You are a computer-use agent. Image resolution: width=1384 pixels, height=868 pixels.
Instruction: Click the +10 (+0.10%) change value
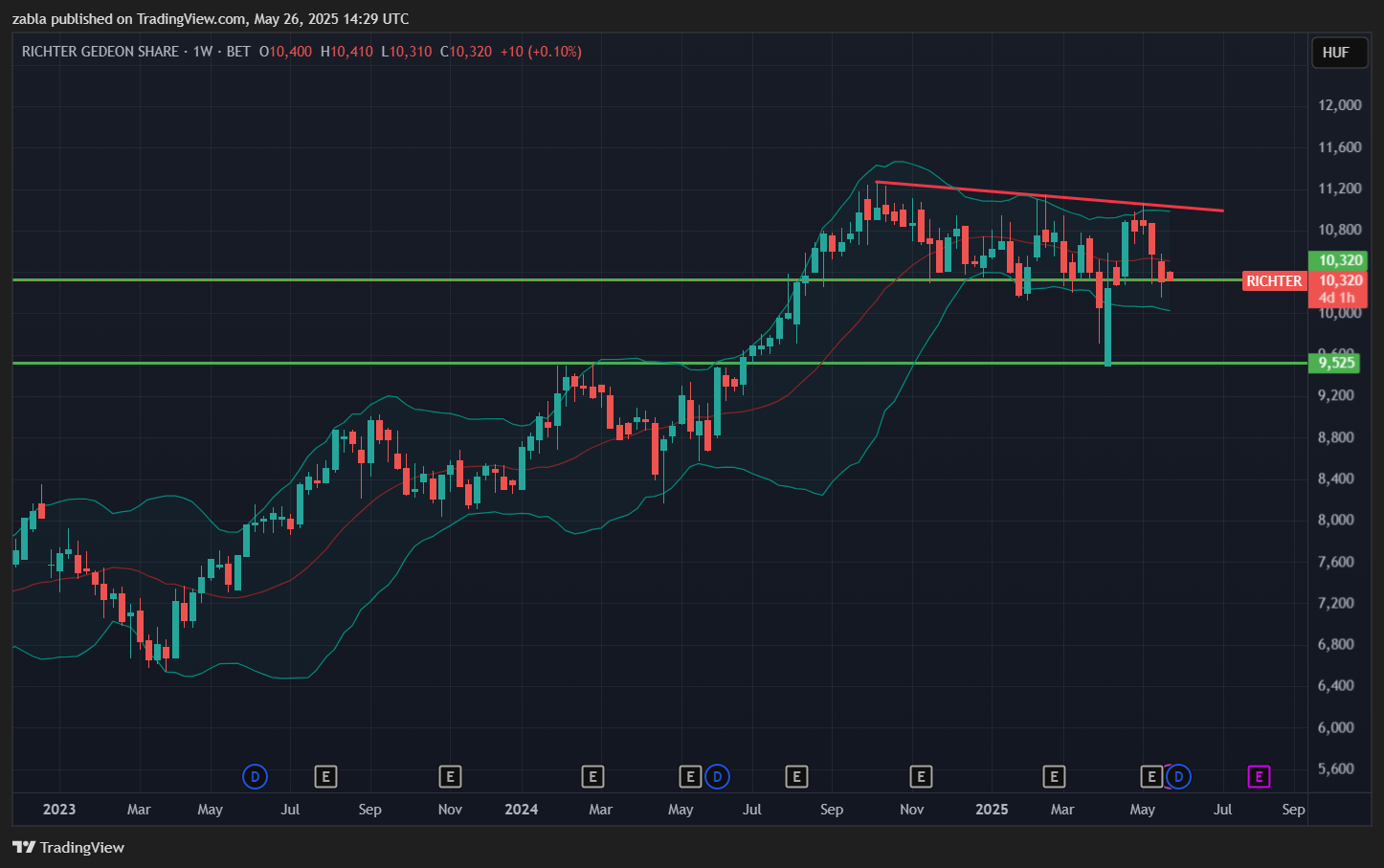541,52
